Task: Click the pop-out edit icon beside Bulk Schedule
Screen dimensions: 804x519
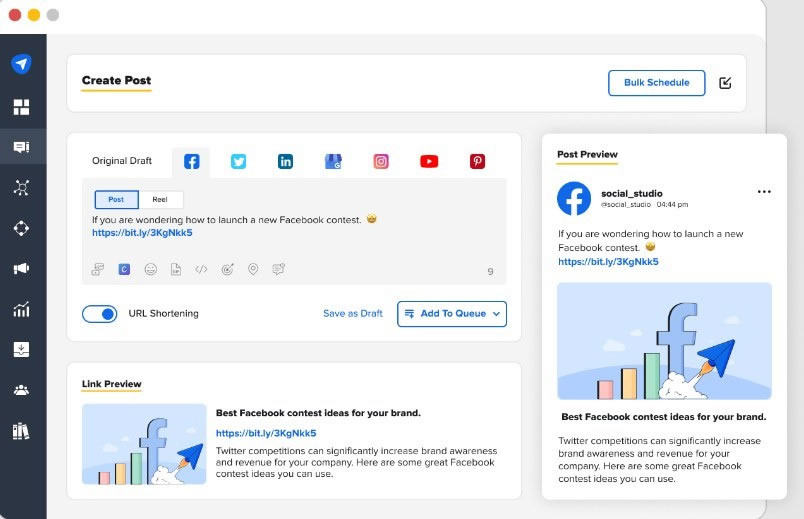Action: pos(725,83)
